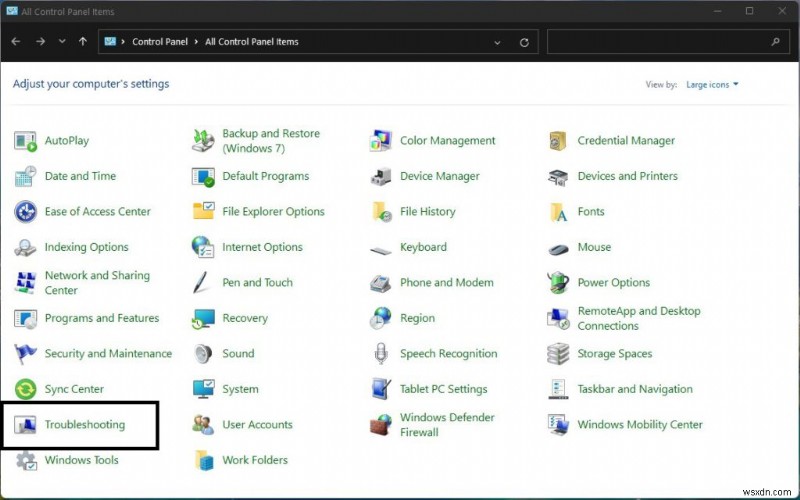Viewport: 800px width, 500px height.
Task: Click the Windows Mobility Center label
Action: [640, 424]
